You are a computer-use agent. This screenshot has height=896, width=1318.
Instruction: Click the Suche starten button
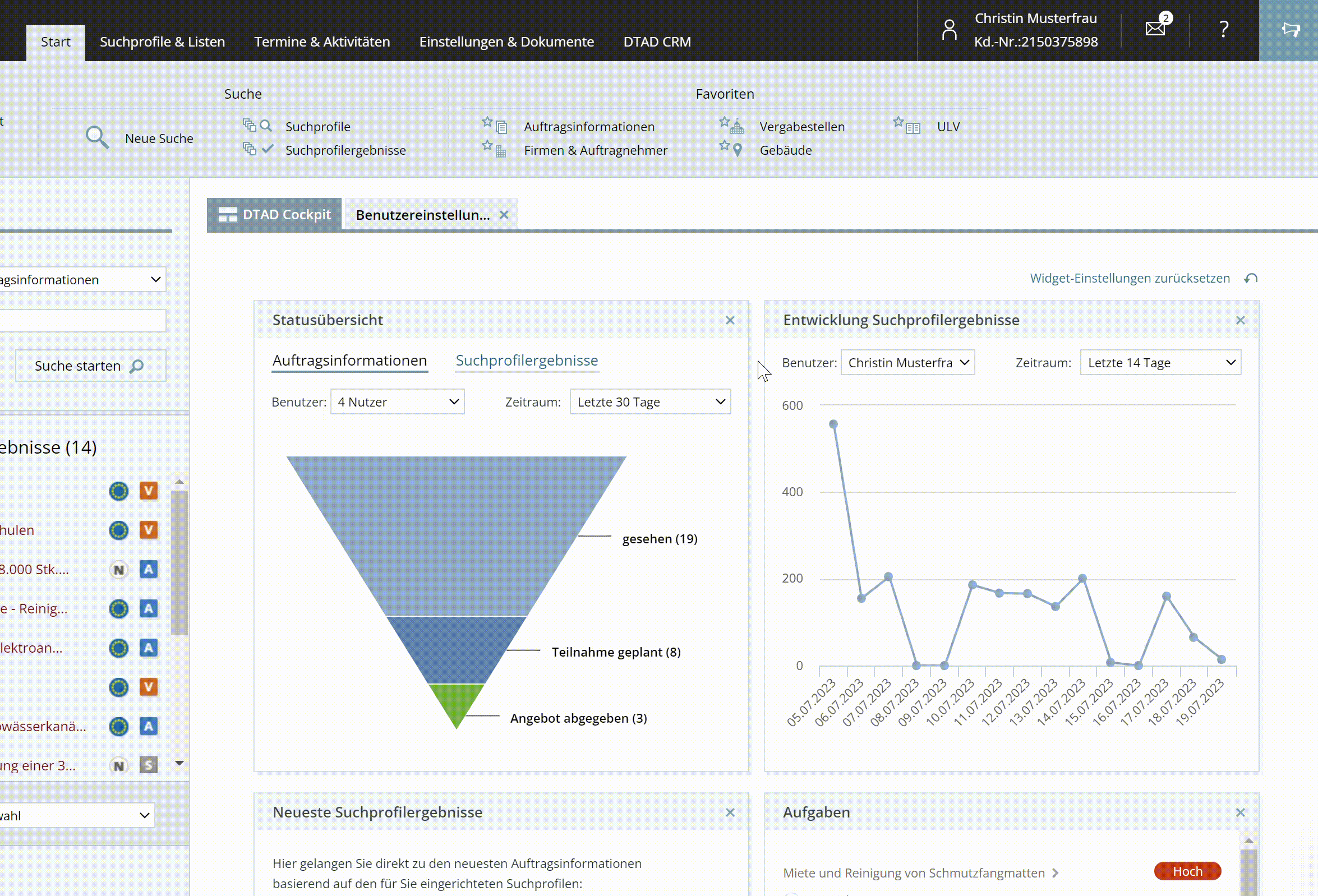(91, 366)
